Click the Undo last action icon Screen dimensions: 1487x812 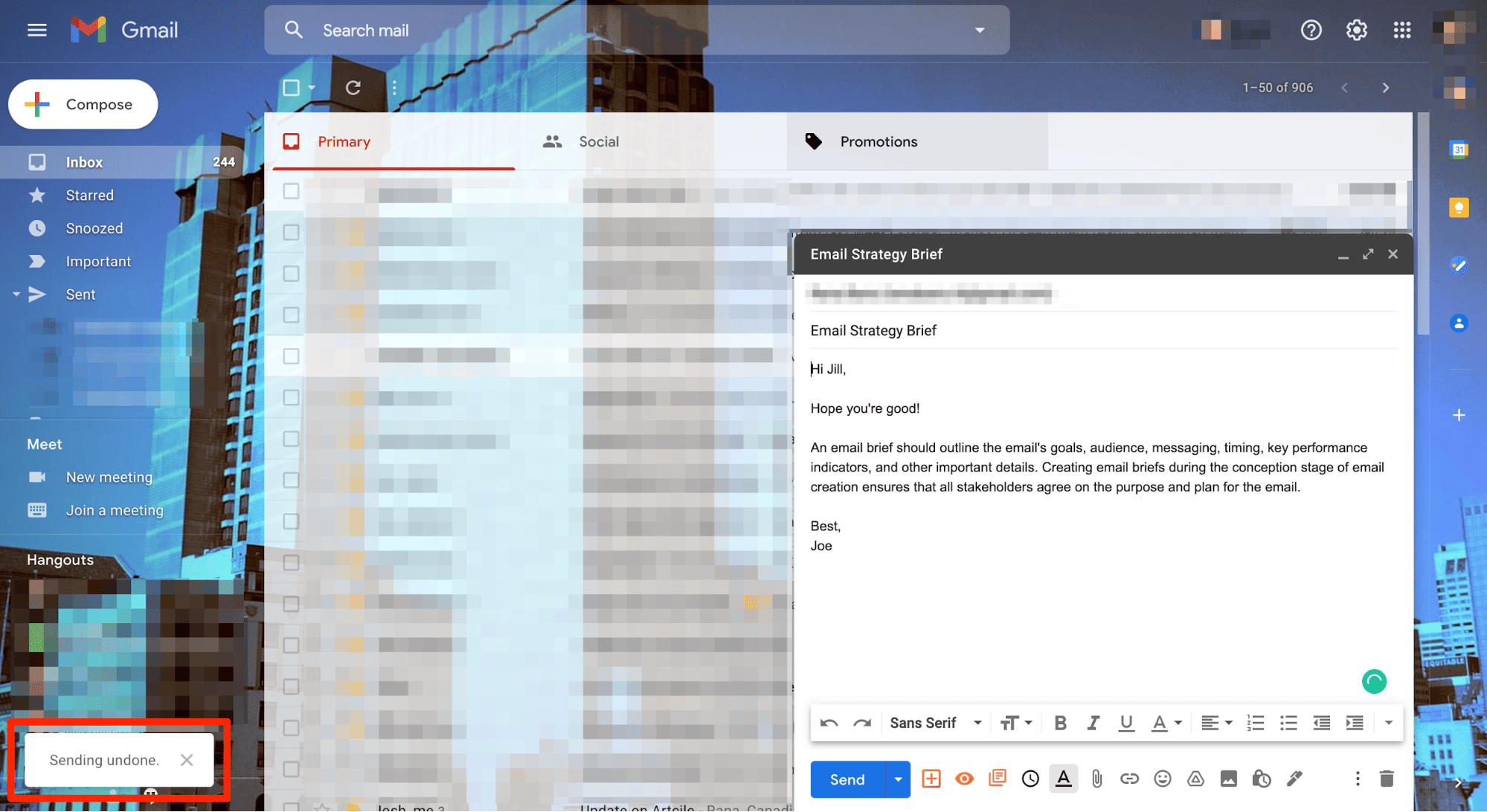click(828, 722)
